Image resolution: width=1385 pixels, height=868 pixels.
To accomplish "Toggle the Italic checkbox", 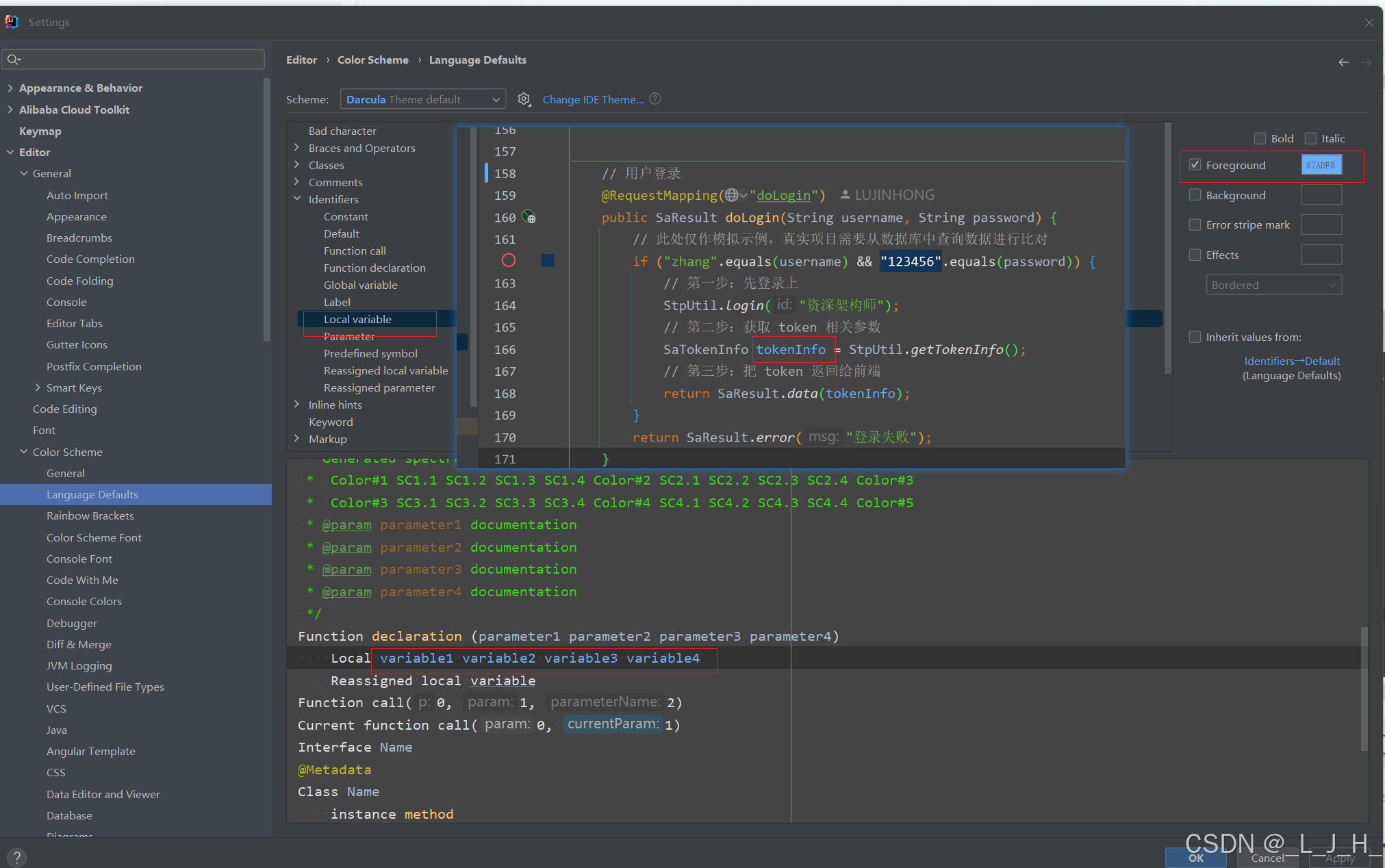I will pyautogui.click(x=1310, y=138).
